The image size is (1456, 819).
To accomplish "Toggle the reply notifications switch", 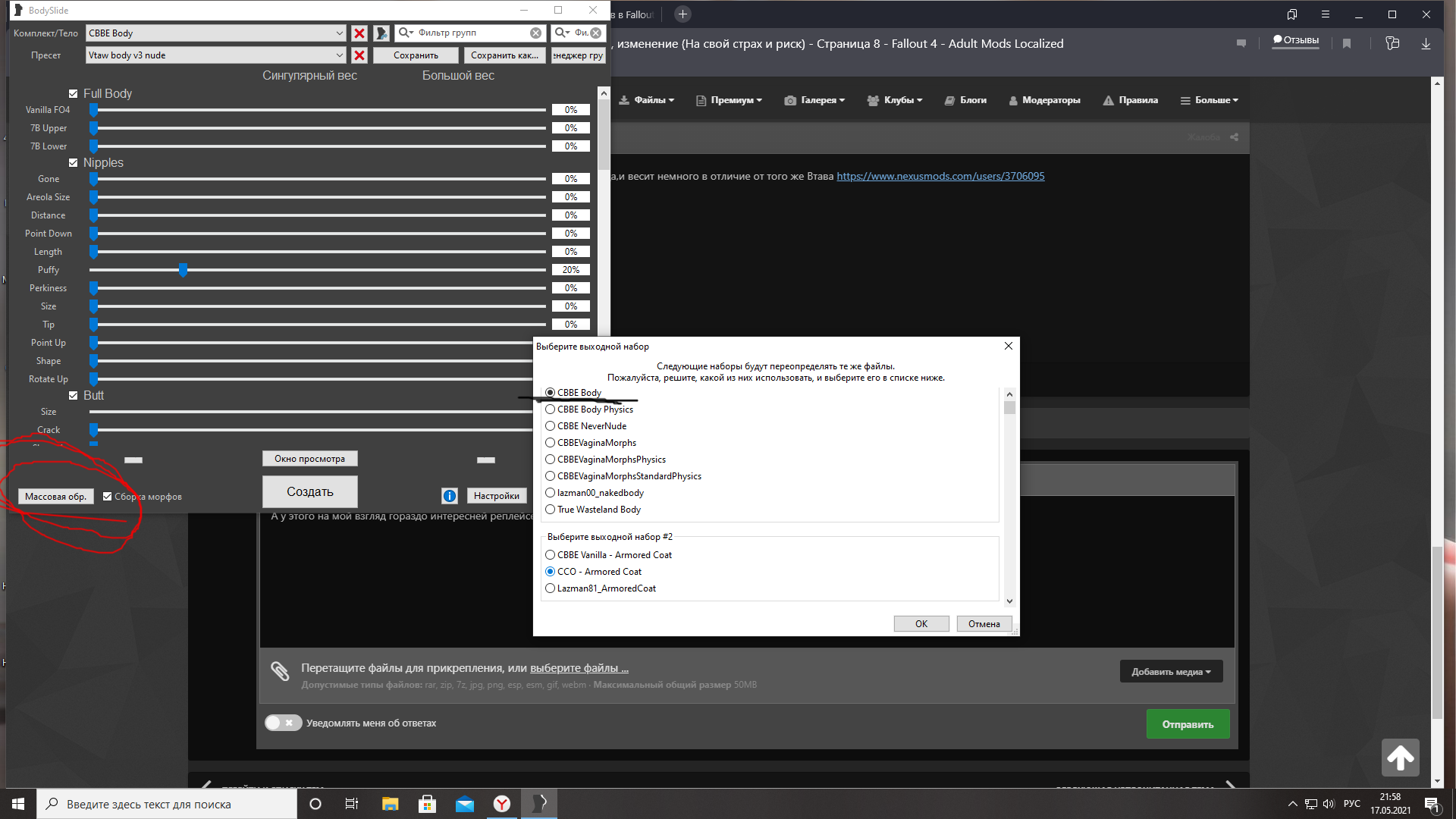I will point(283,723).
